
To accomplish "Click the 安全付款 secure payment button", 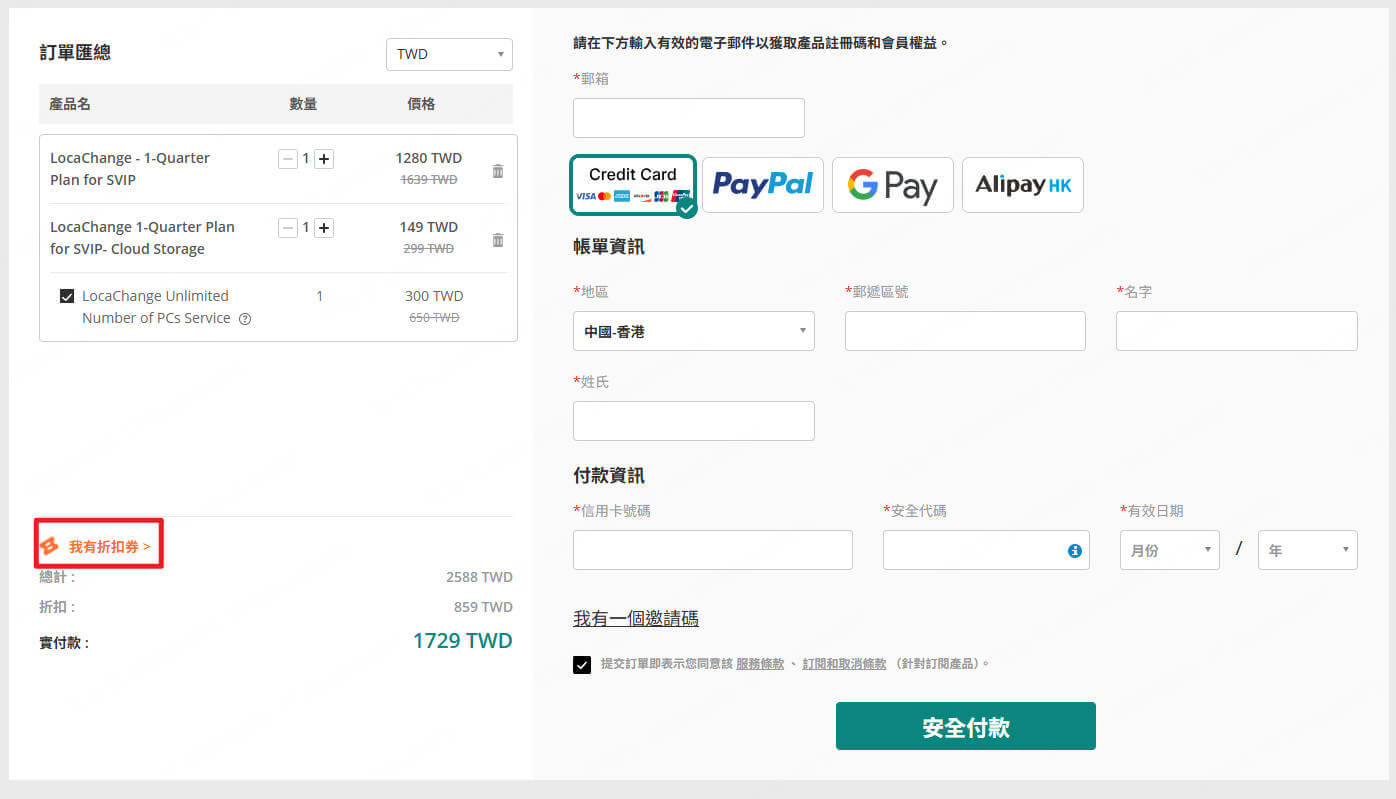I will coord(966,726).
